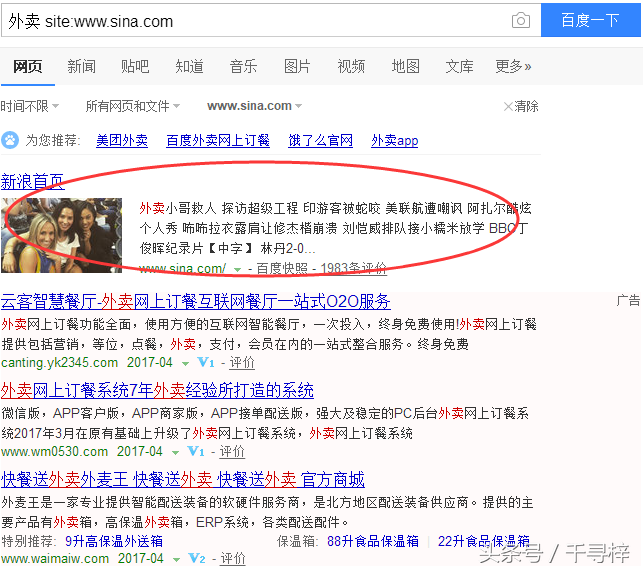643x572 pixels.
Task: Open the 22升食品保温箱 sublink
Action: click(484, 541)
